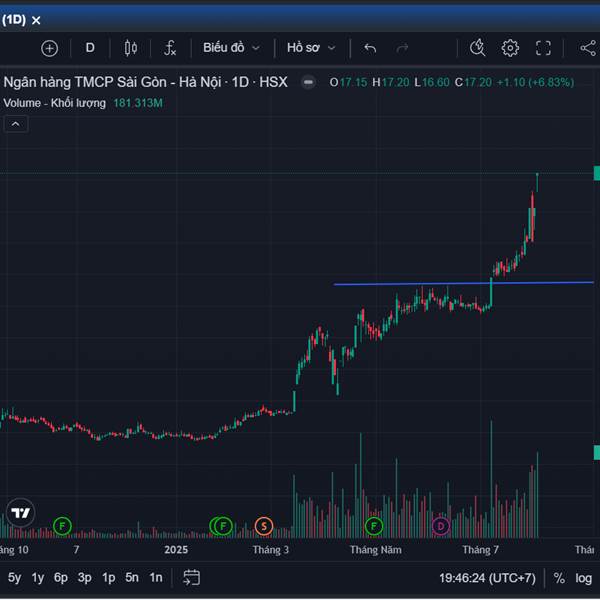
Task: Click the green F event marker near 7
Action: (62, 526)
